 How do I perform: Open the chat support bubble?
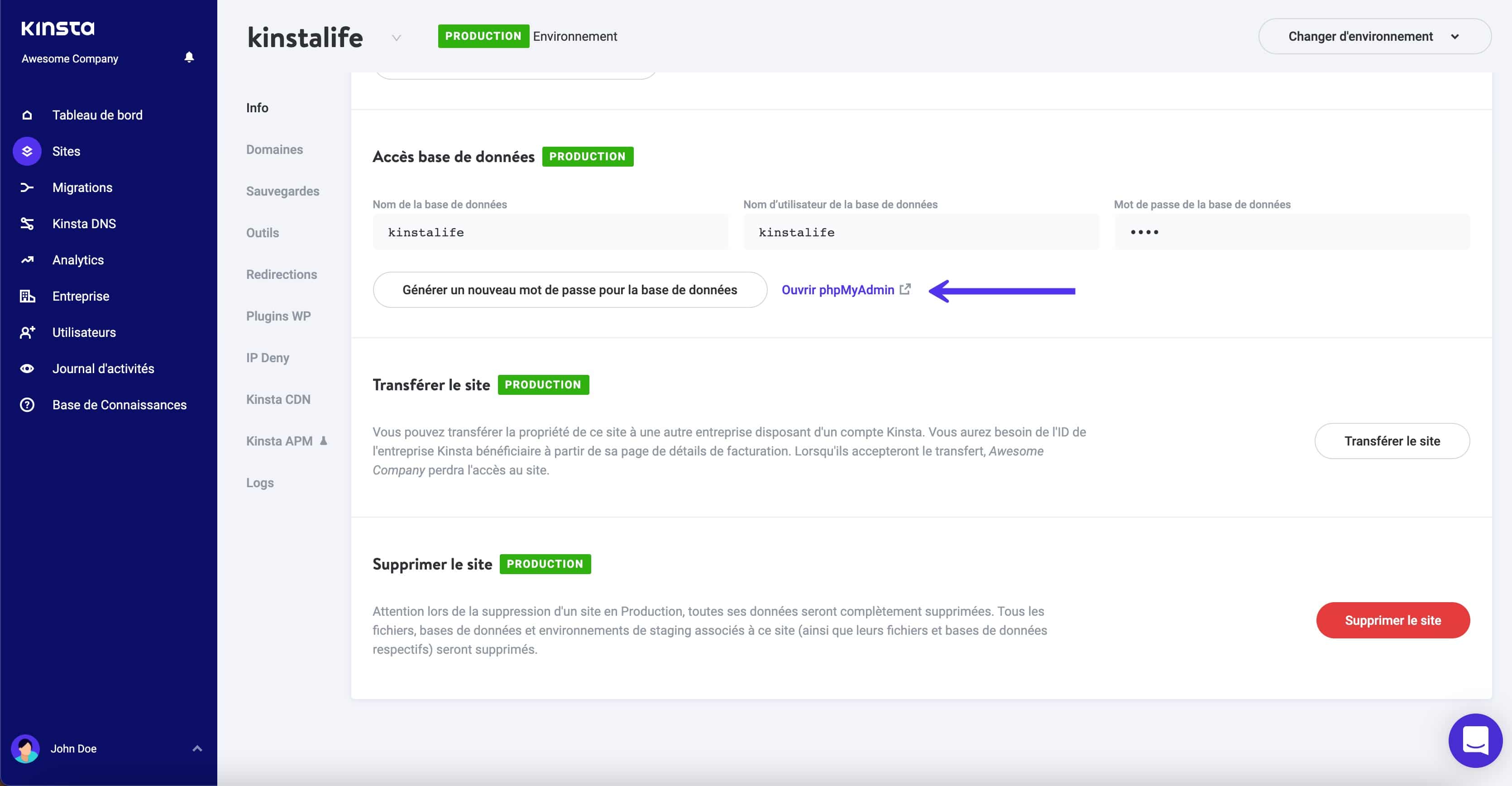pyautogui.click(x=1475, y=740)
